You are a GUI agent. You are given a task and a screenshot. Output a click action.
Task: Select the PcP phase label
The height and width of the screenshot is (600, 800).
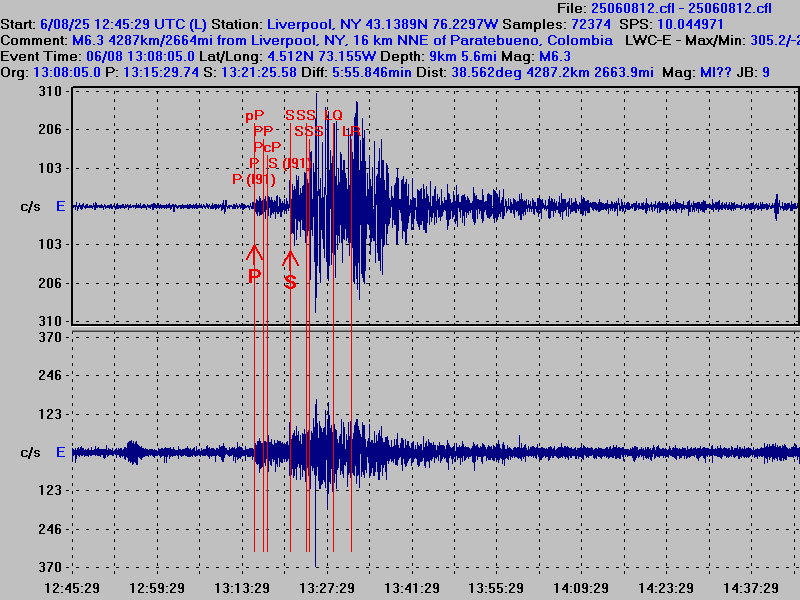point(267,147)
